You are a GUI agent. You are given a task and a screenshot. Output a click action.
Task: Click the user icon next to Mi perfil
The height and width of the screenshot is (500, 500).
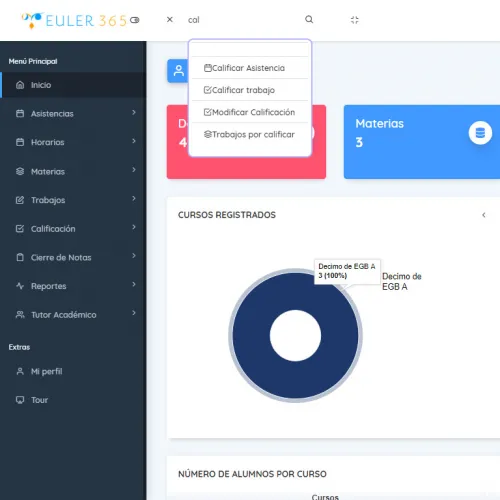[x=20, y=371]
